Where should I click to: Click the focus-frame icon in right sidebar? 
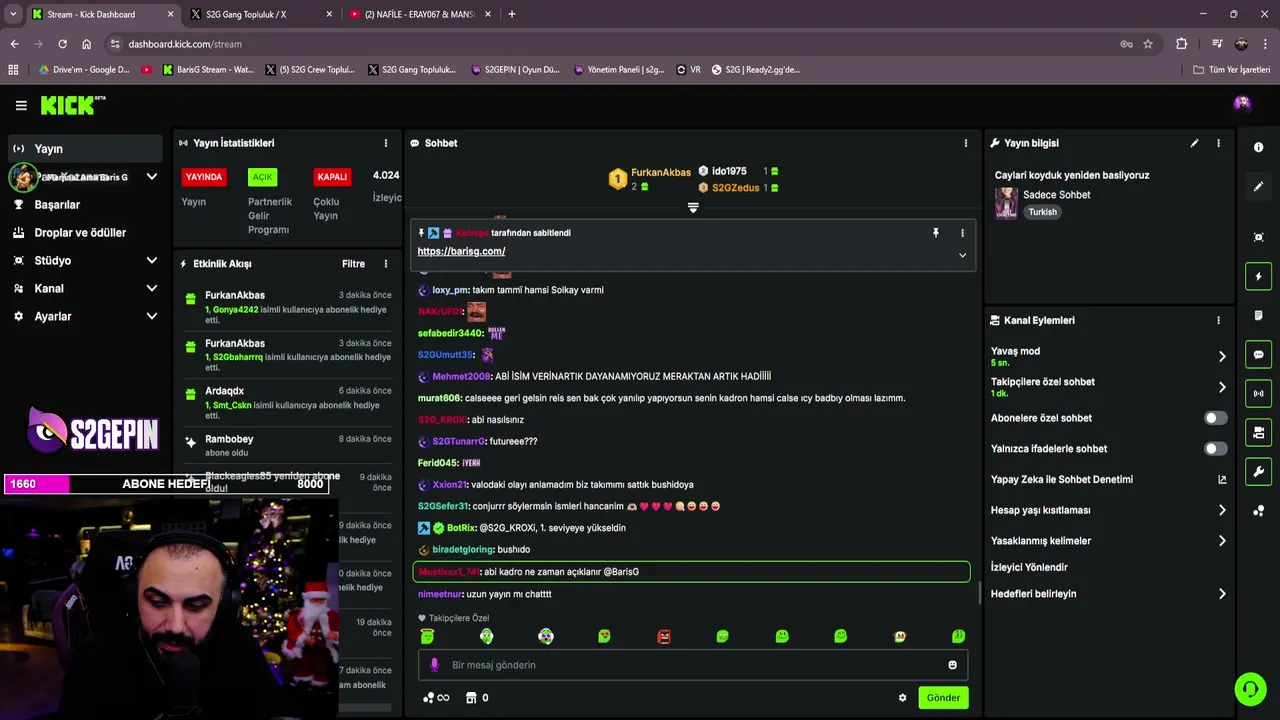(x=1258, y=237)
